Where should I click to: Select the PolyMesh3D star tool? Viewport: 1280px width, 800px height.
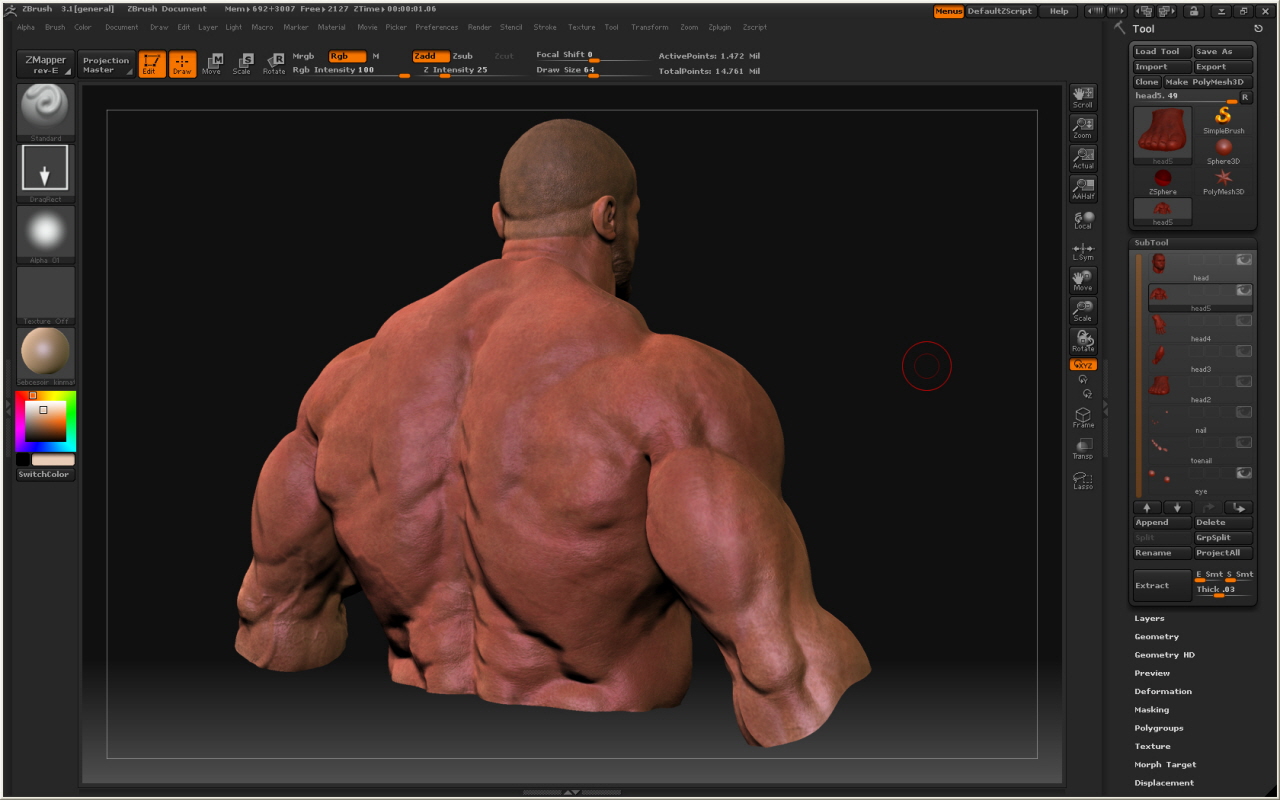click(x=1223, y=181)
